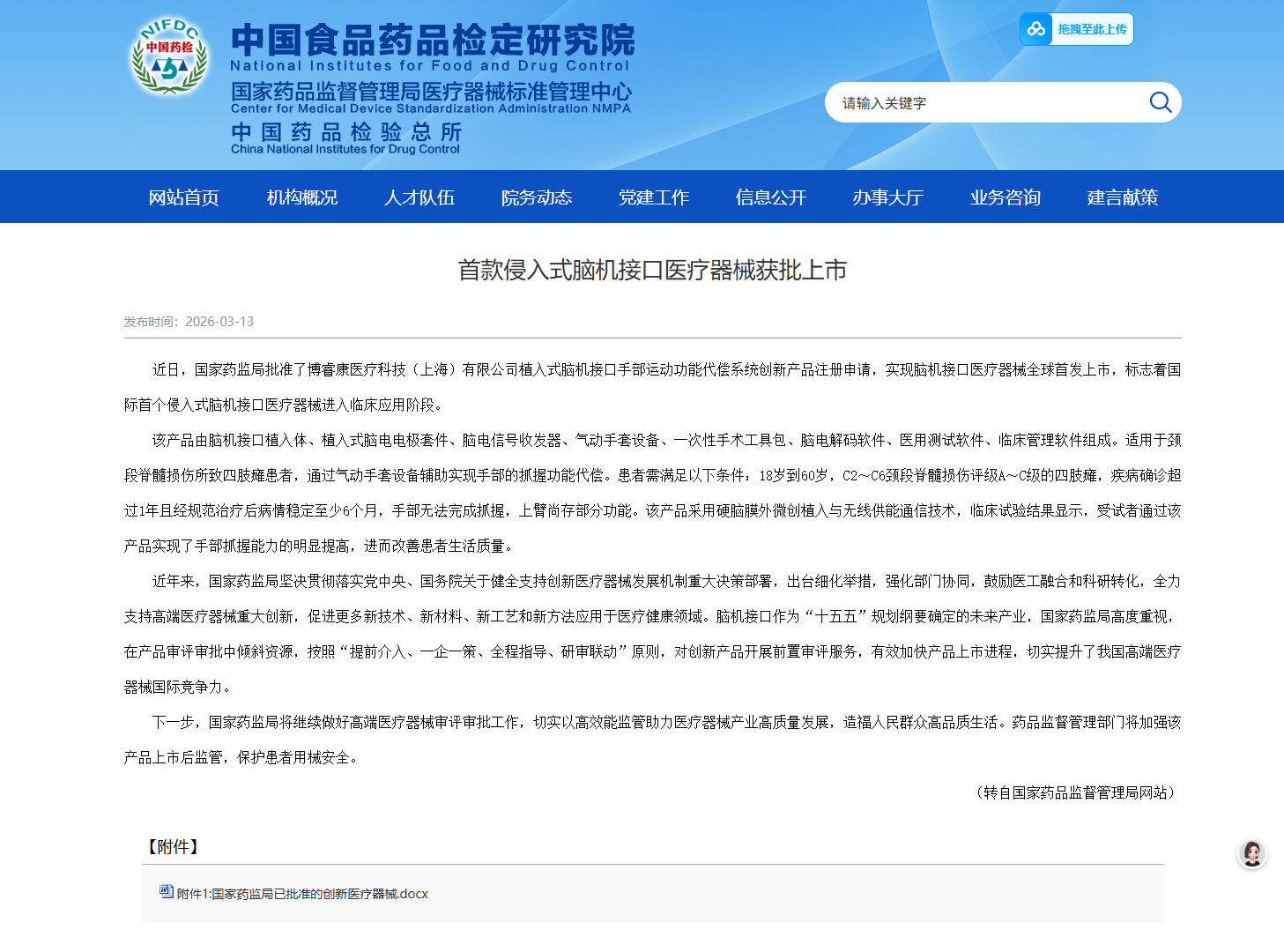The width and height of the screenshot is (1284, 952).
Task: Open the 机构概况 navigation item
Action: coord(301,197)
